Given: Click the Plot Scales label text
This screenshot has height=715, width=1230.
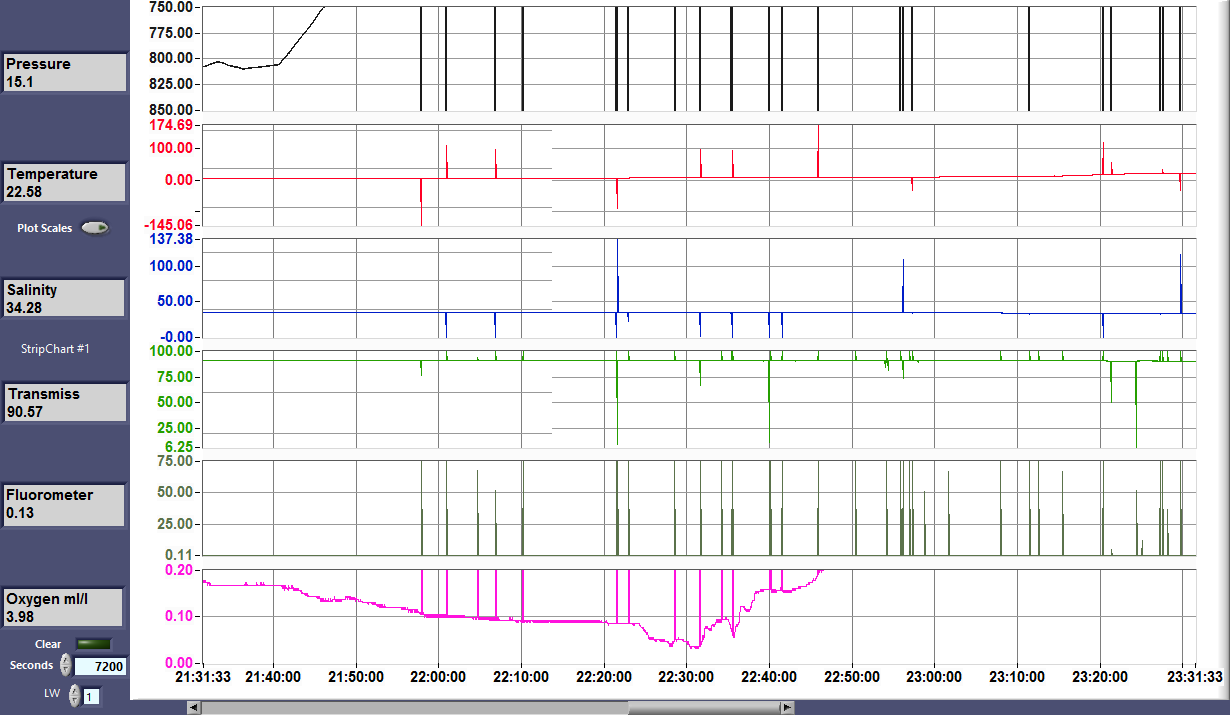Looking at the screenshot, I should point(45,228).
